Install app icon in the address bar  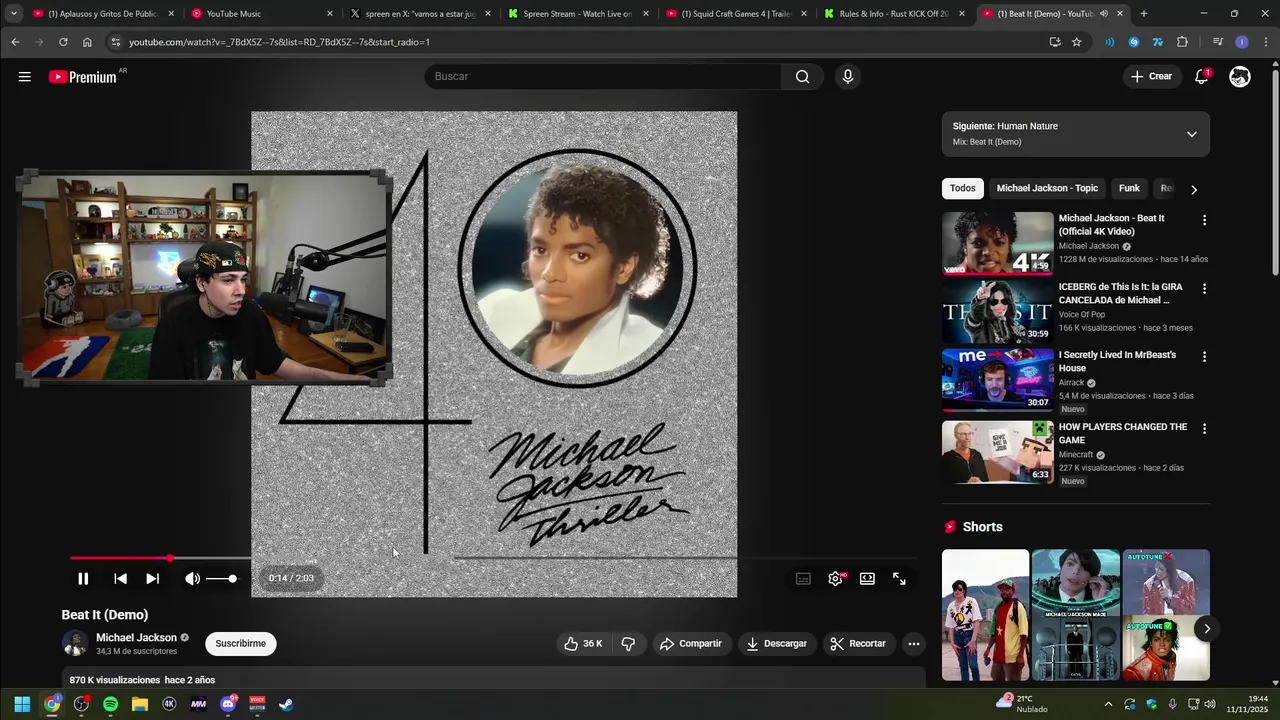point(1055,42)
